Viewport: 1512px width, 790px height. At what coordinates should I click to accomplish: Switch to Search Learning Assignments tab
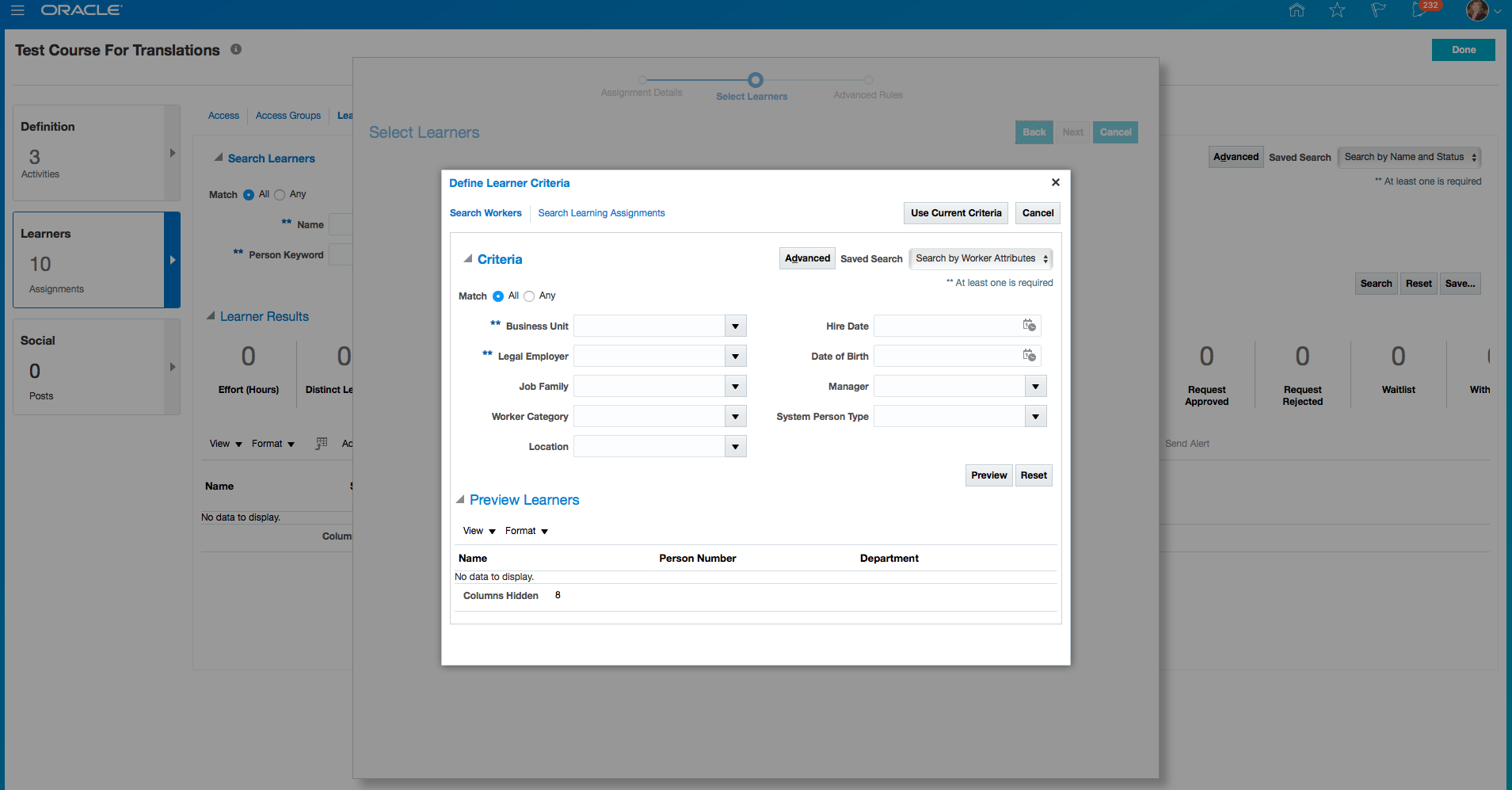click(601, 213)
